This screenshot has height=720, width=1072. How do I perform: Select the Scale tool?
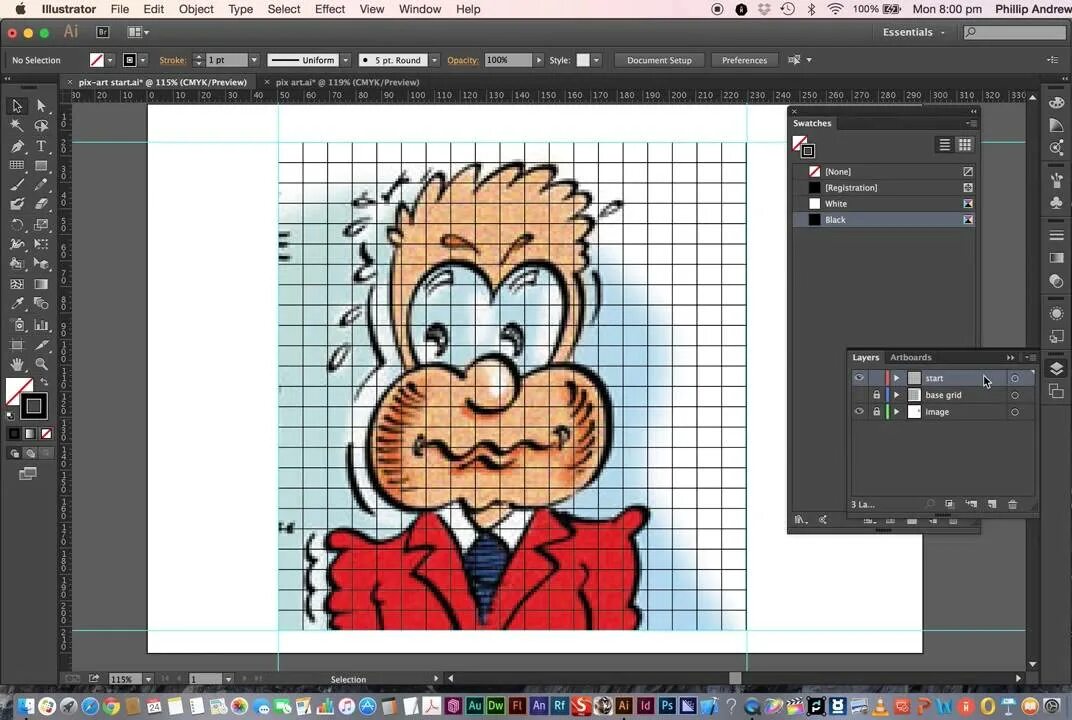(42, 224)
